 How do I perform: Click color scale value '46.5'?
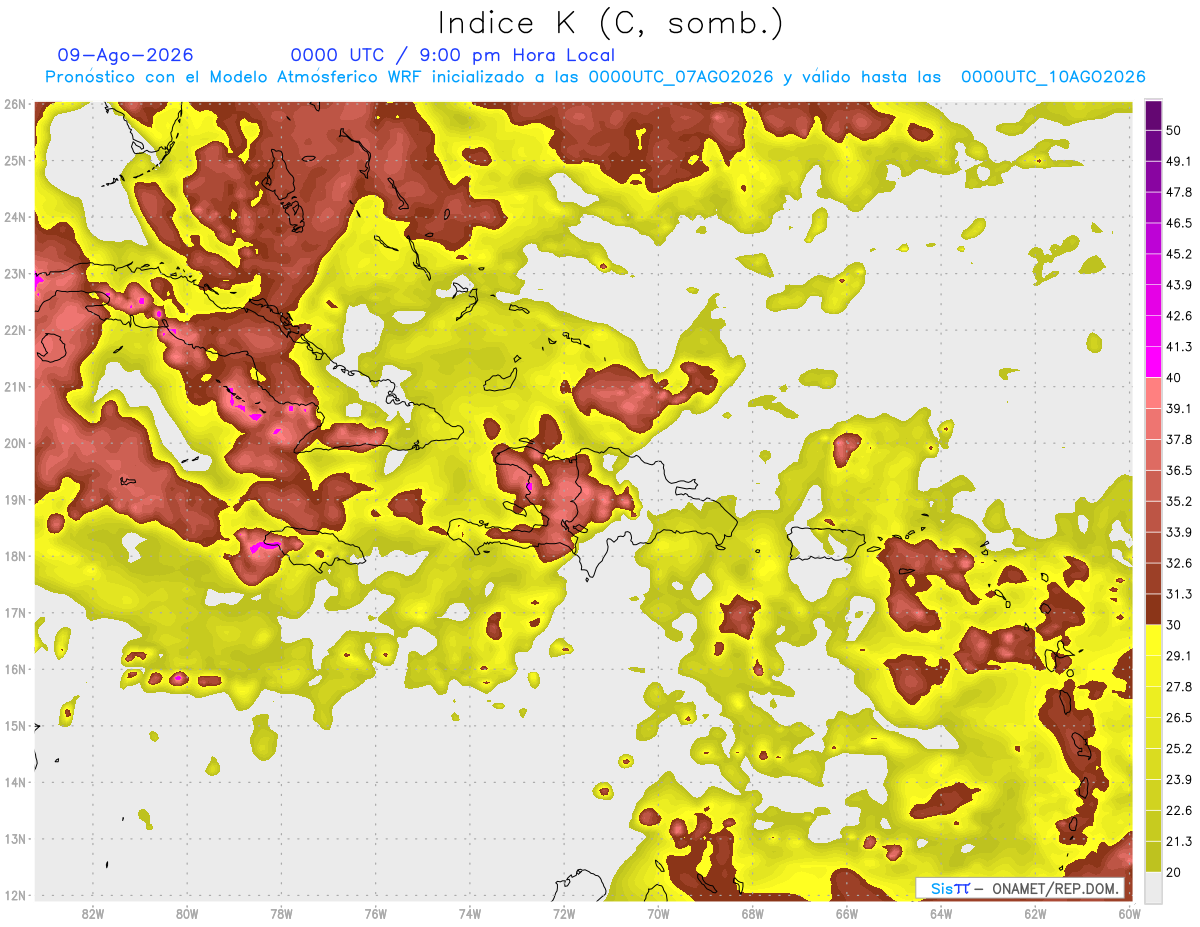point(1179,223)
